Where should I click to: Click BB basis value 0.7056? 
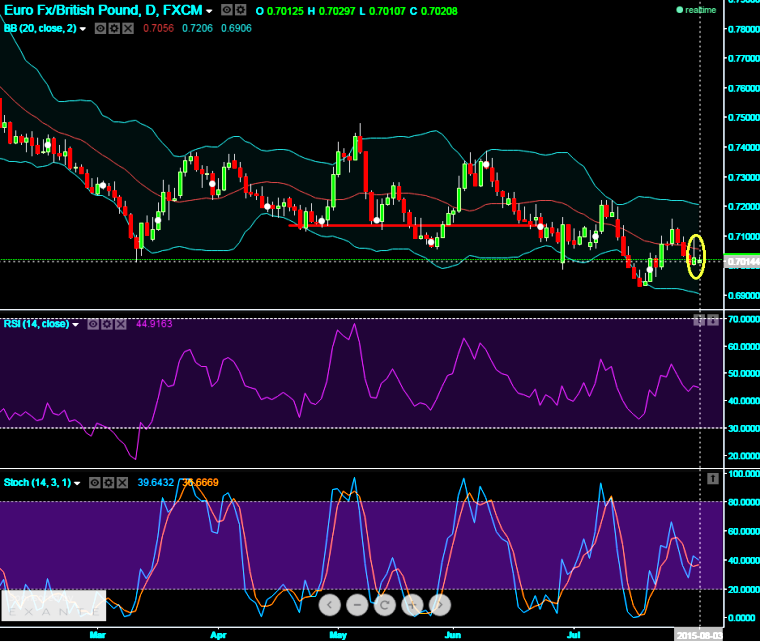(x=158, y=29)
